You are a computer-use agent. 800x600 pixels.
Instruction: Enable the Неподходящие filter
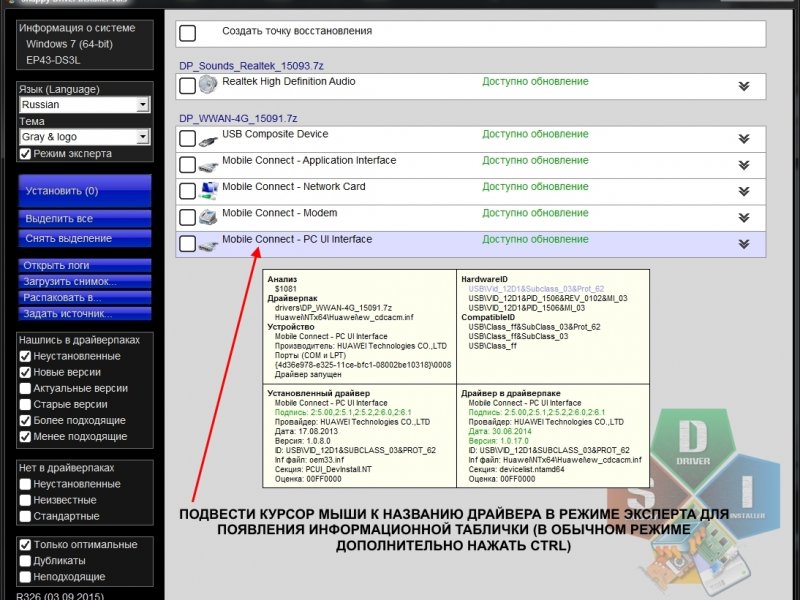click(x=25, y=577)
